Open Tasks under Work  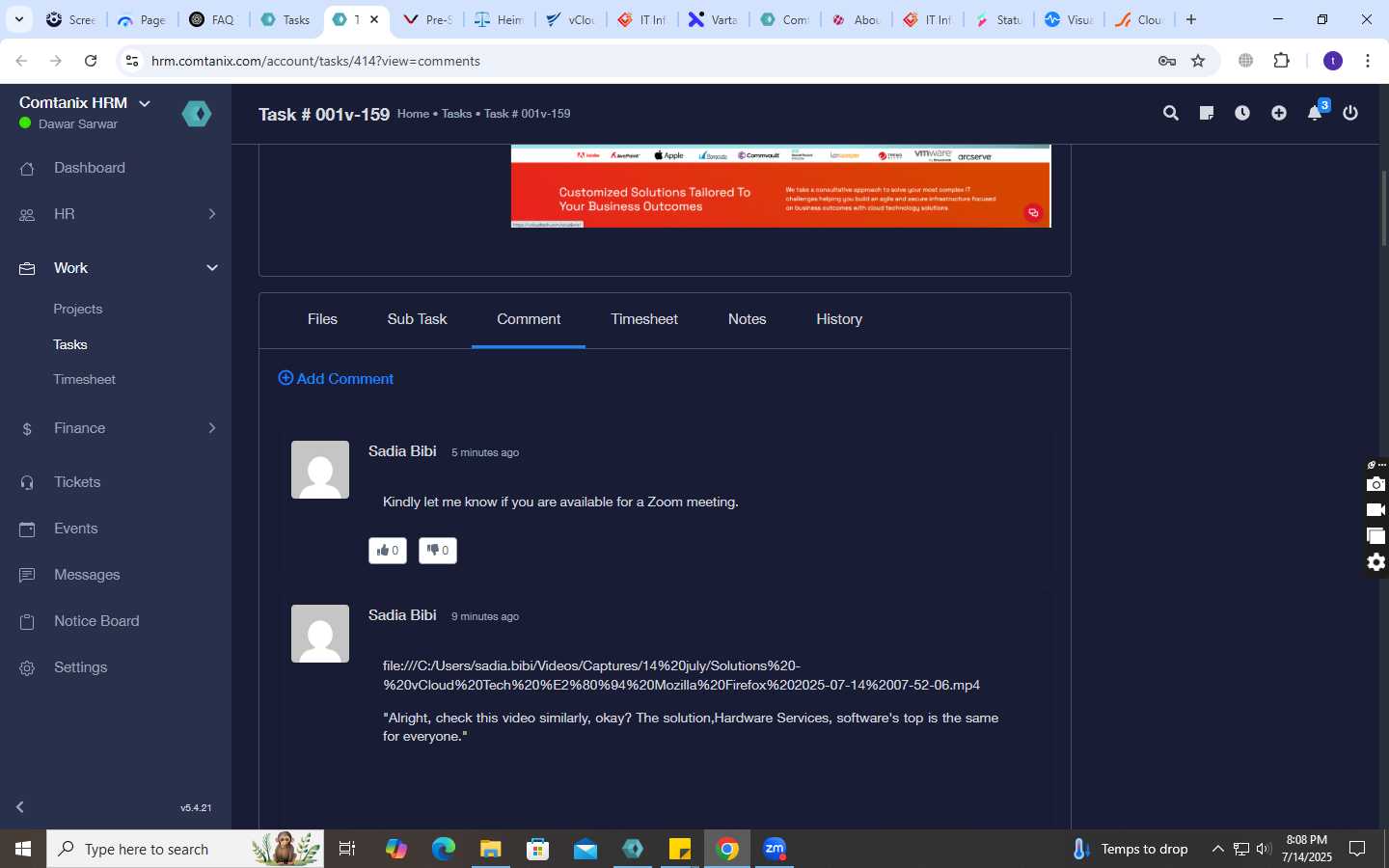point(70,344)
